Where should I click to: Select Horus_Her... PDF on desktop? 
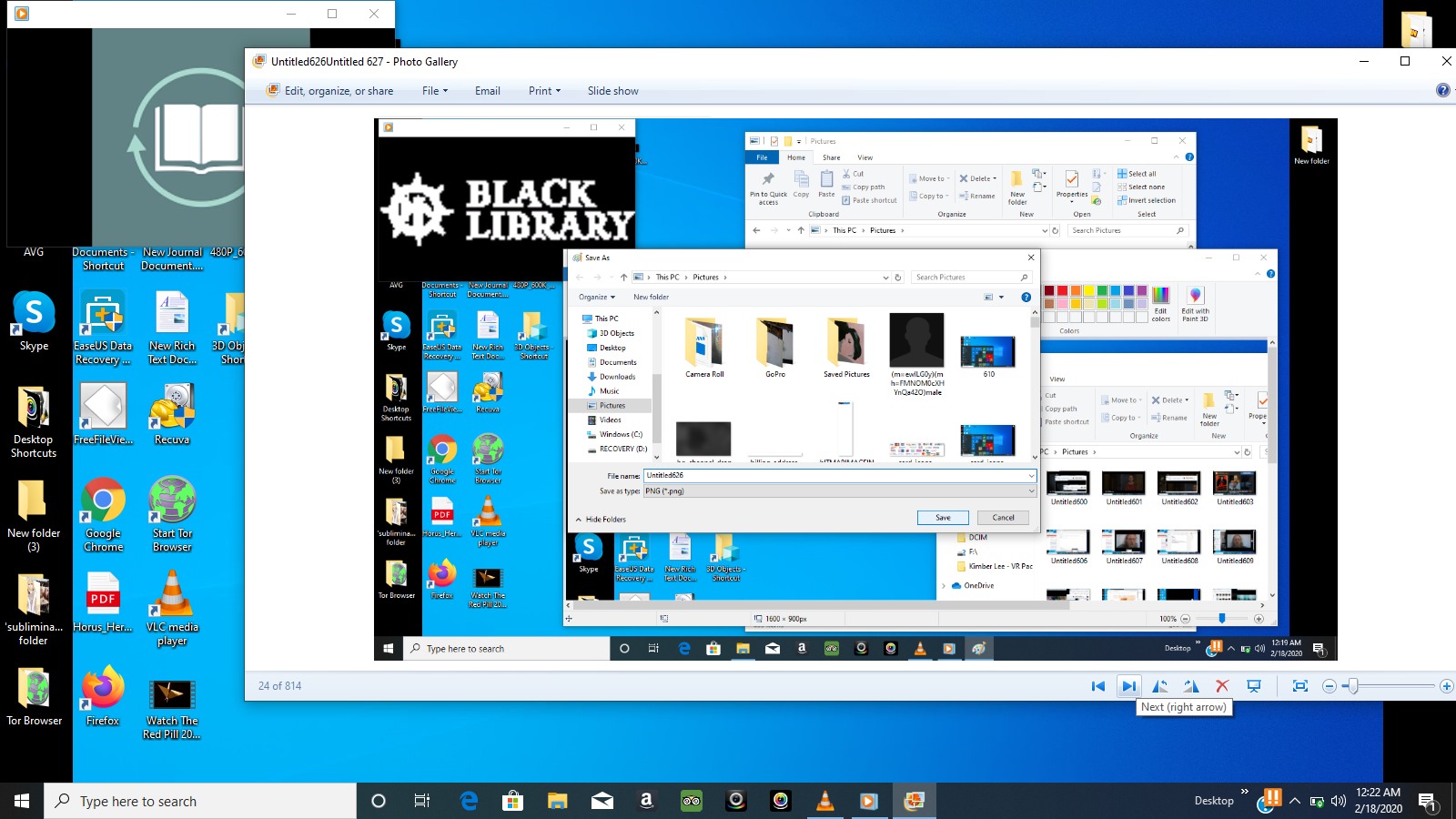pos(103,602)
